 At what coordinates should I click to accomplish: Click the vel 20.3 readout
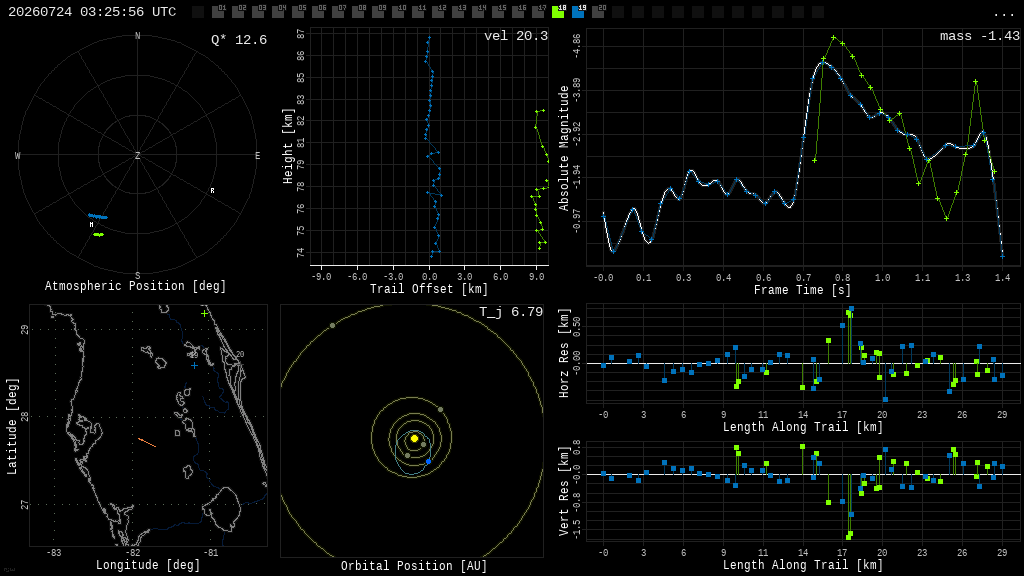point(516,36)
